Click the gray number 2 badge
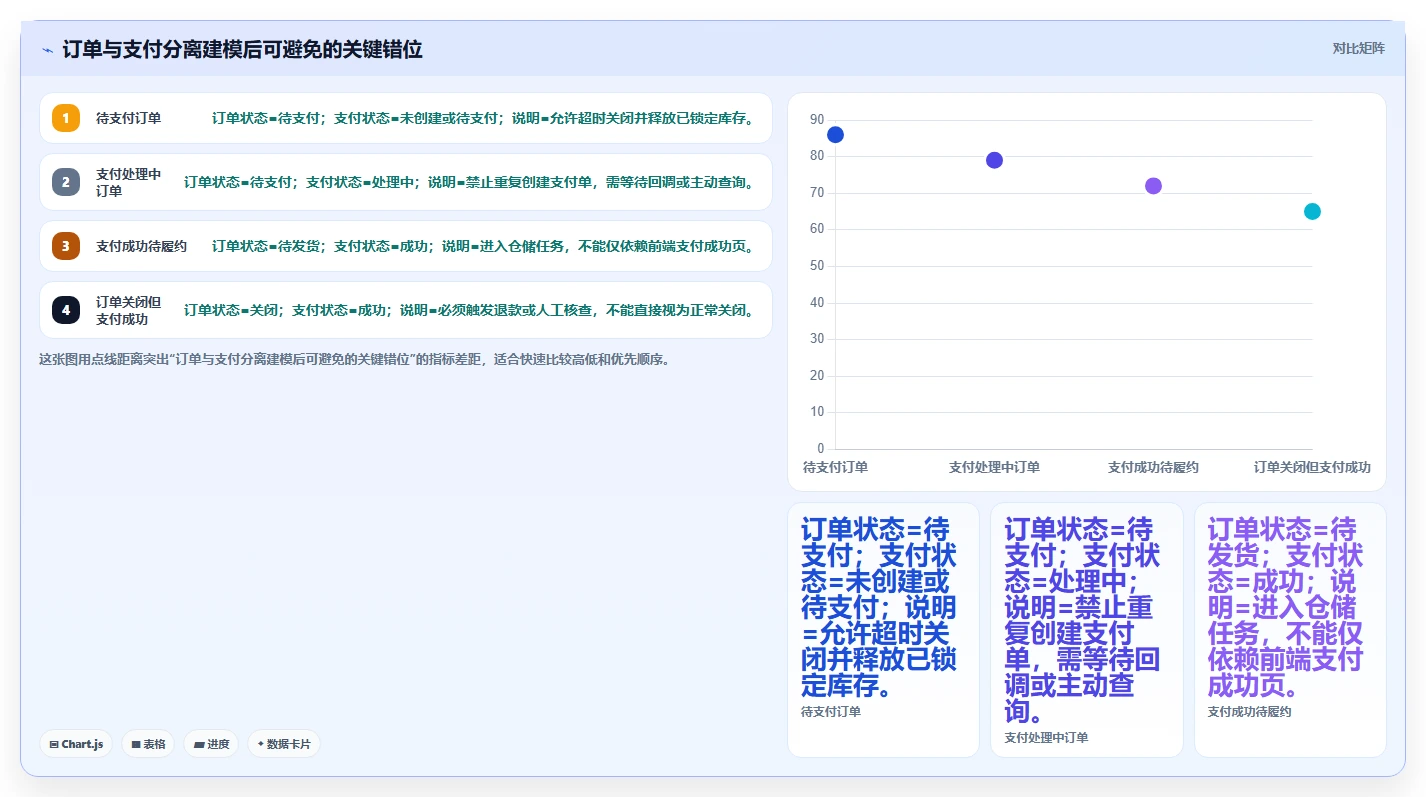The width and height of the screenshot is (1426, 797). (x=66, y=182)
